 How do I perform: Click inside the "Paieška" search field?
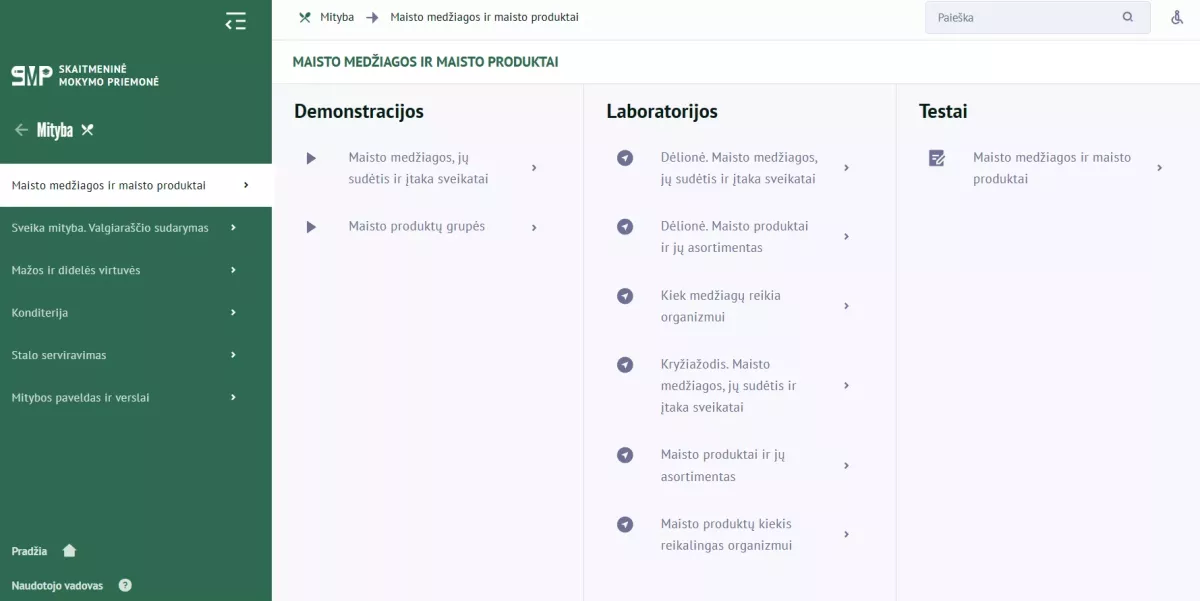pyautogui.click(x=1020, y=17)
